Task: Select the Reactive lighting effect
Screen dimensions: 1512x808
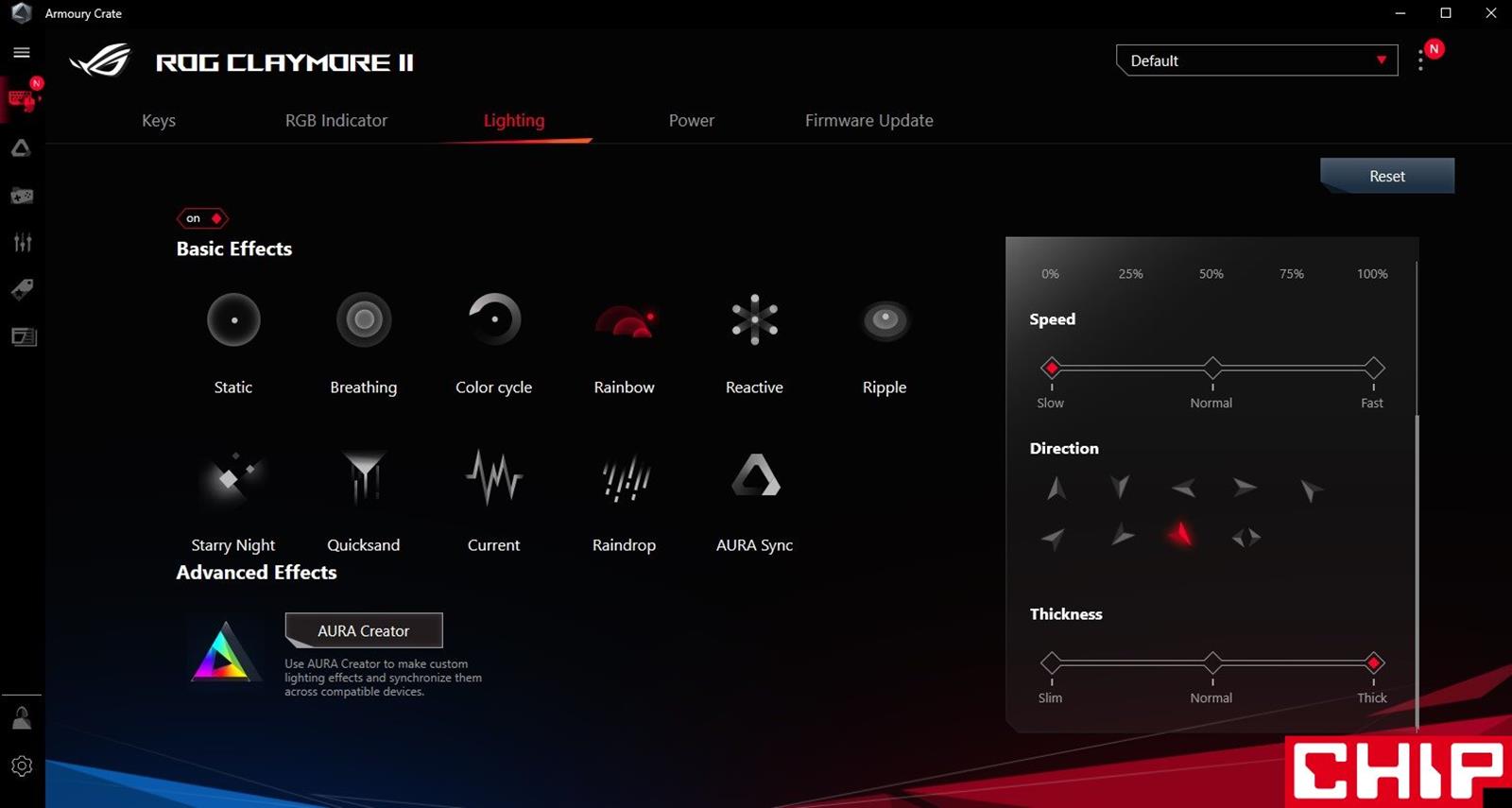Action: coord(754,320)
